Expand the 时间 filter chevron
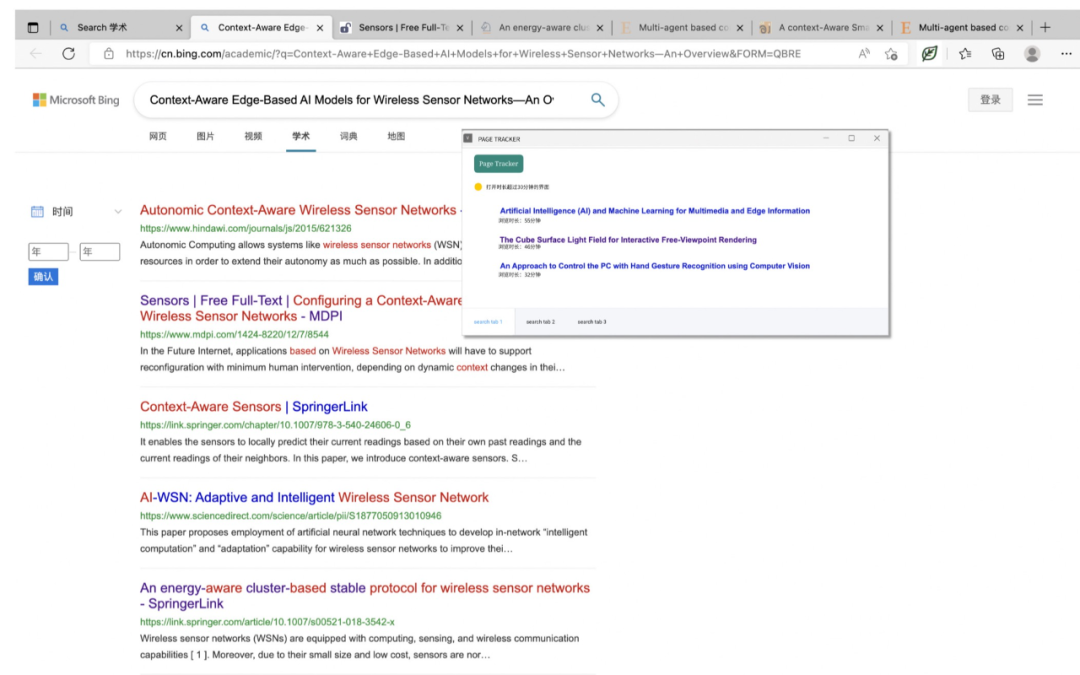 coord(118,211)
